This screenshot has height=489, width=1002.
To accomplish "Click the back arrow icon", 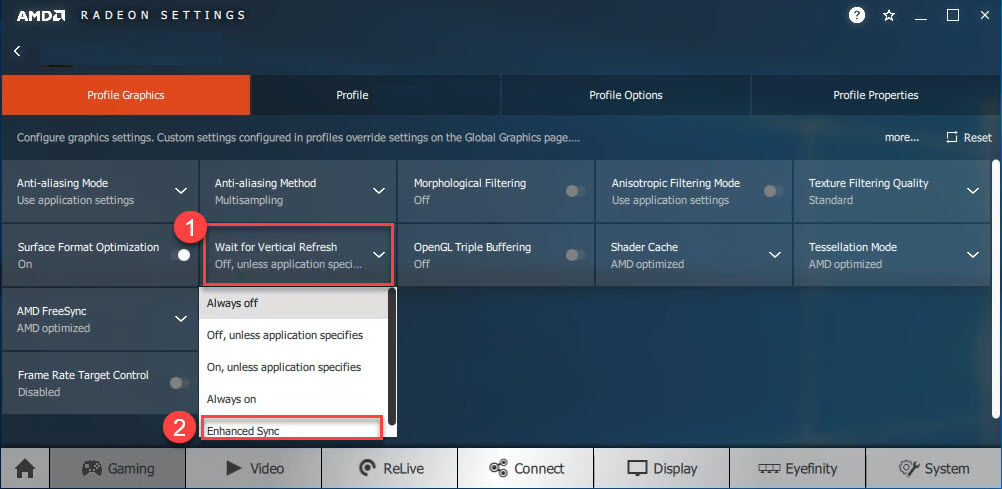I will click(x=17, y=51).
